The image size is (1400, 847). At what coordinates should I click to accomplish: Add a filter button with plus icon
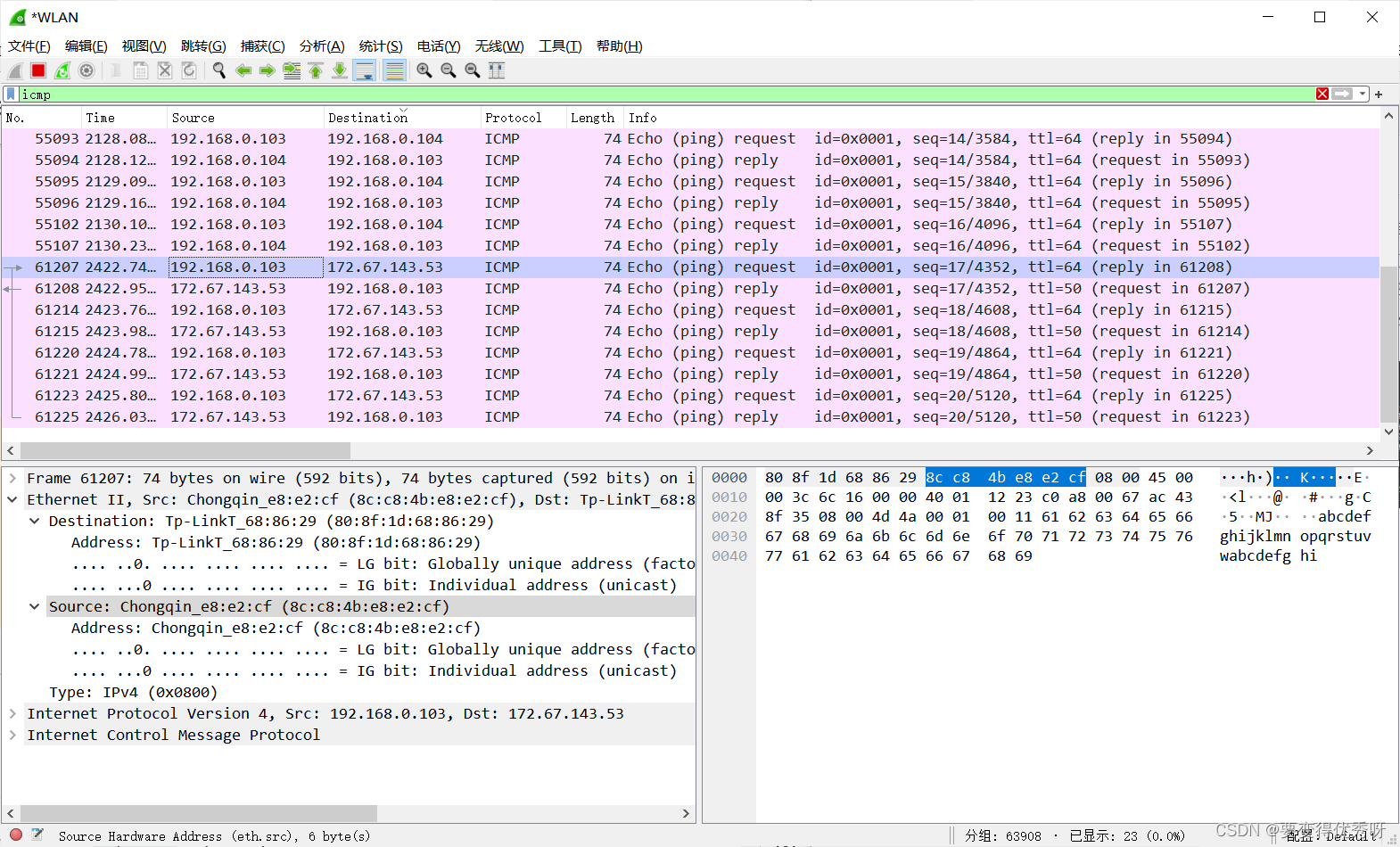click(x=1379, y=94)
